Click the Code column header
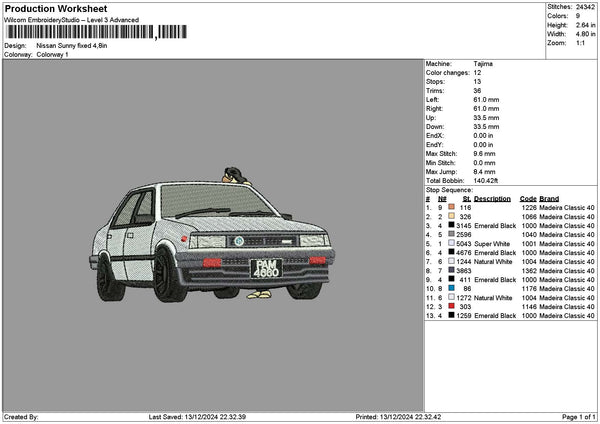 [528, 199]
